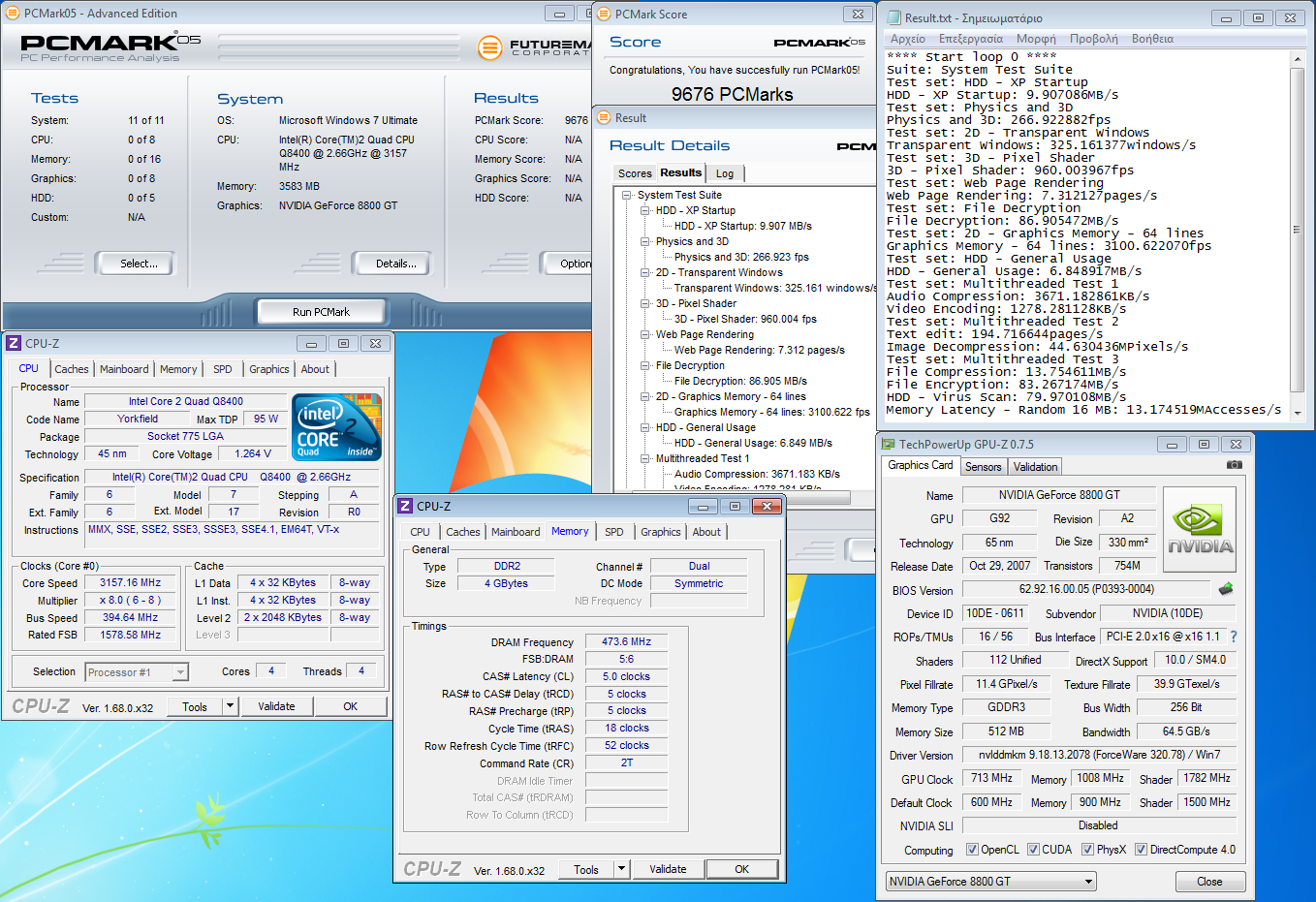Viewport: 1316px width, 902px height.
Task: Click the Run PCMark button
Action: [321, 312]
